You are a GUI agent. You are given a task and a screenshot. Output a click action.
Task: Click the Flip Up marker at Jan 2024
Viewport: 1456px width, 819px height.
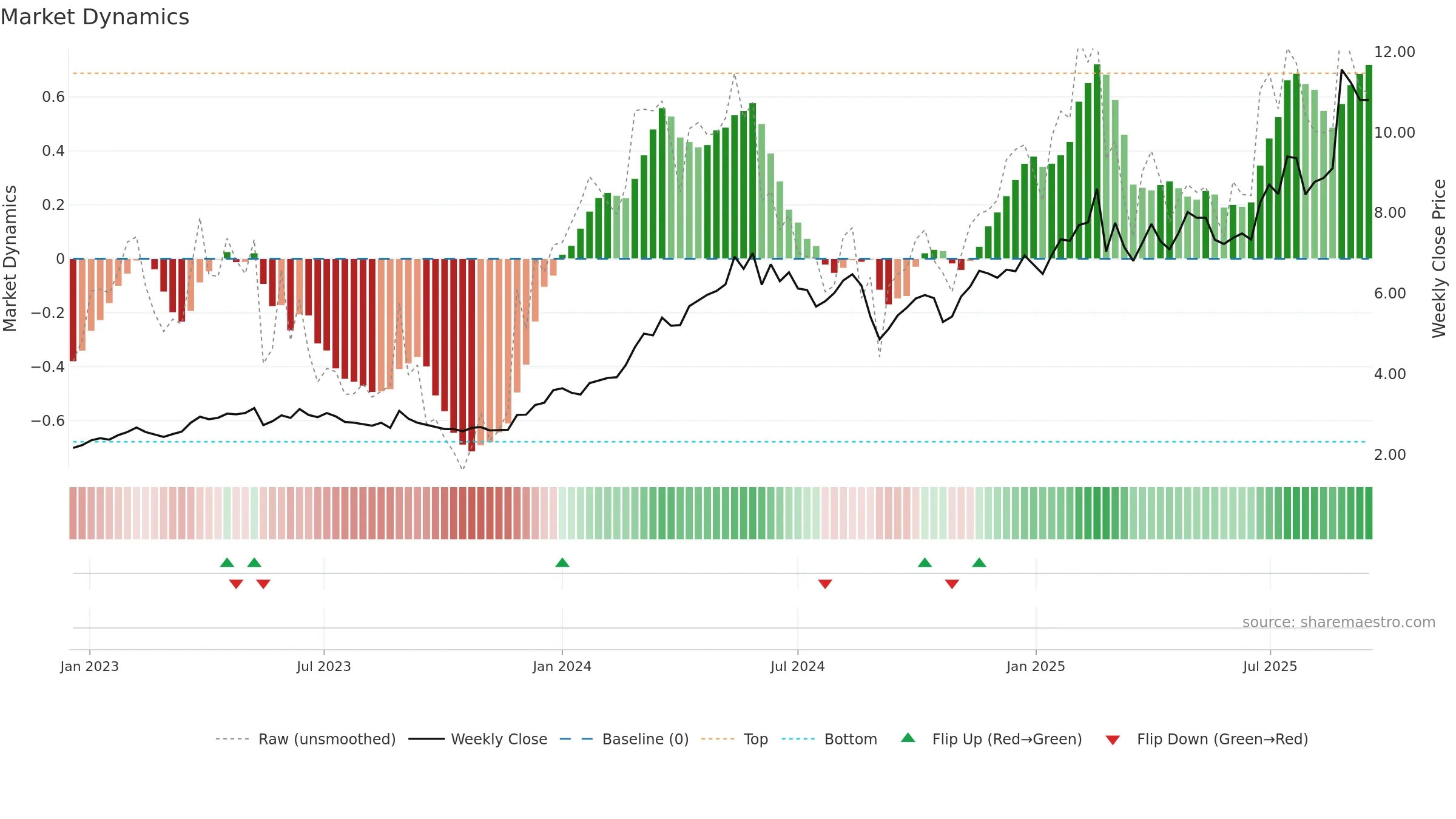(x=562, y=562)
